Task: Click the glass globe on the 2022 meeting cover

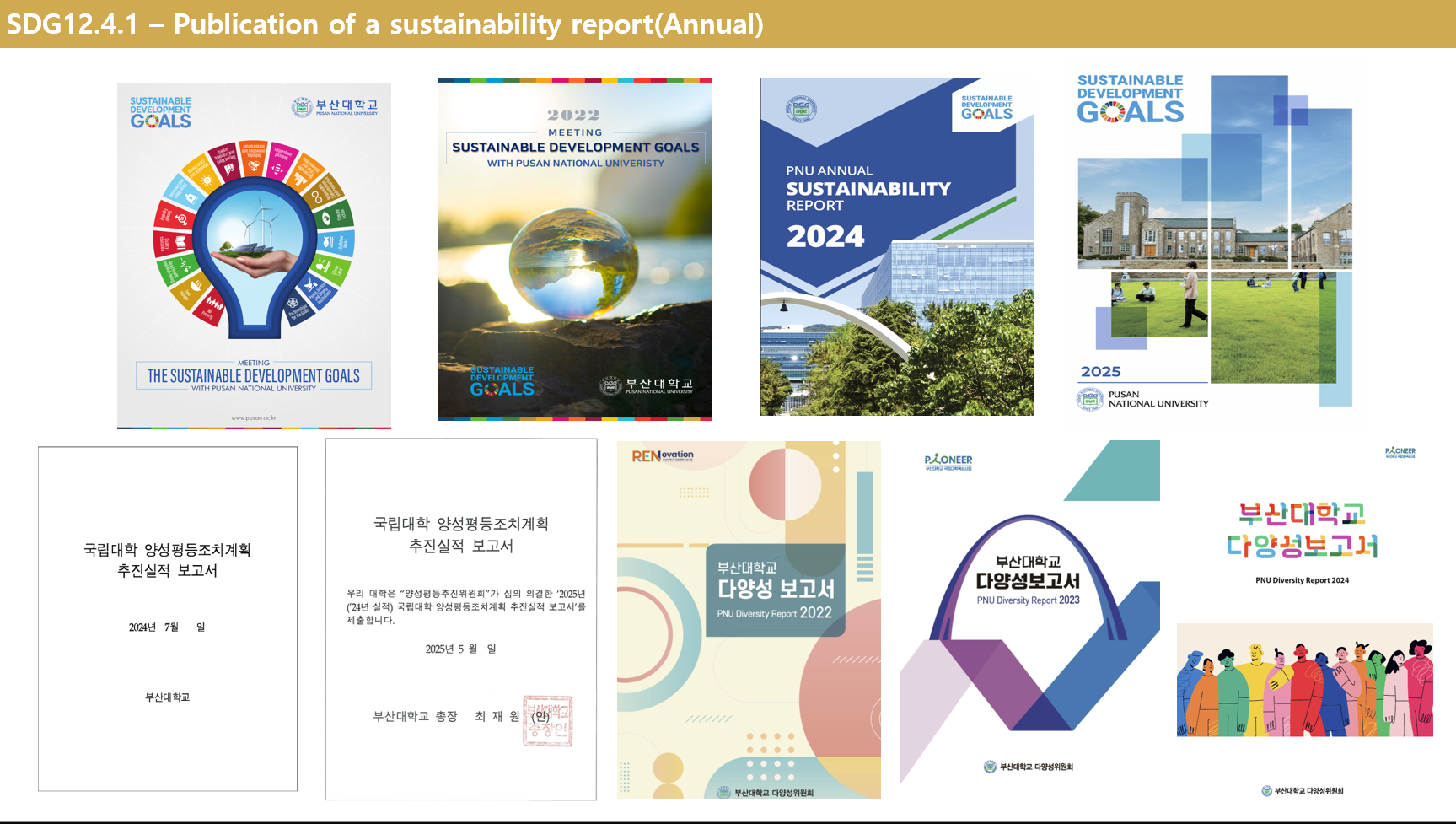Action: click(576, 261)
